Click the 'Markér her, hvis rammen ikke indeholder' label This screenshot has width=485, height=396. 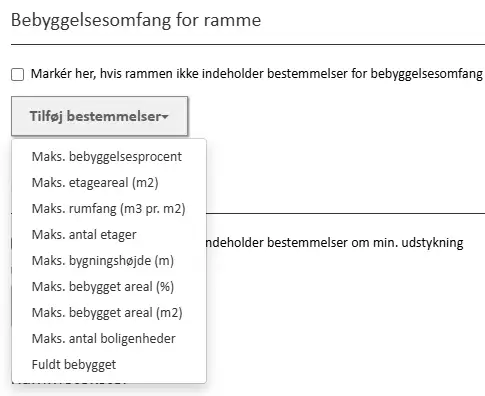(x=148, y=74)
